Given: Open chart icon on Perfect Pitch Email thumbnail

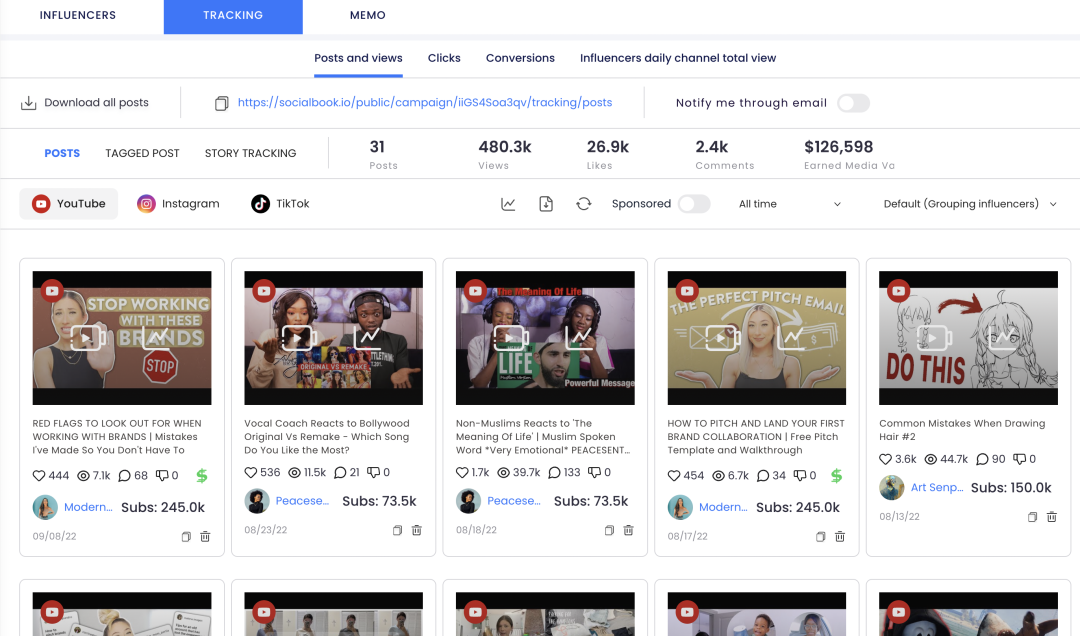Looking at the screenshot, I should (791, 338).
